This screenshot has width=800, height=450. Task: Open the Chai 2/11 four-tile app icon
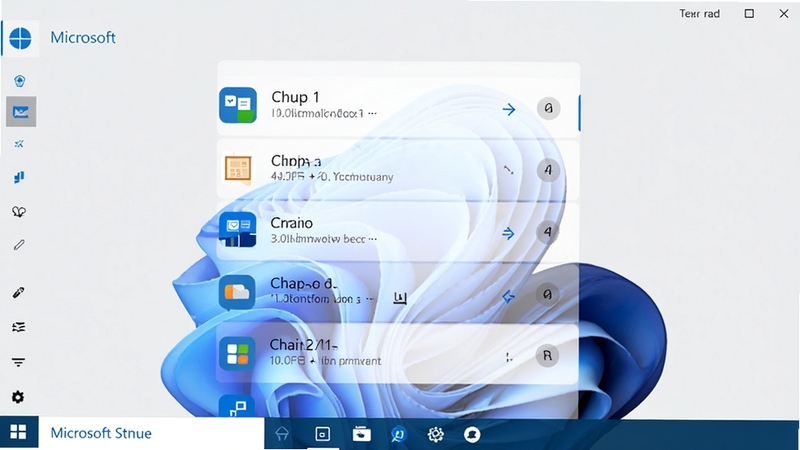pyautogui.click(x=237, y=354)
